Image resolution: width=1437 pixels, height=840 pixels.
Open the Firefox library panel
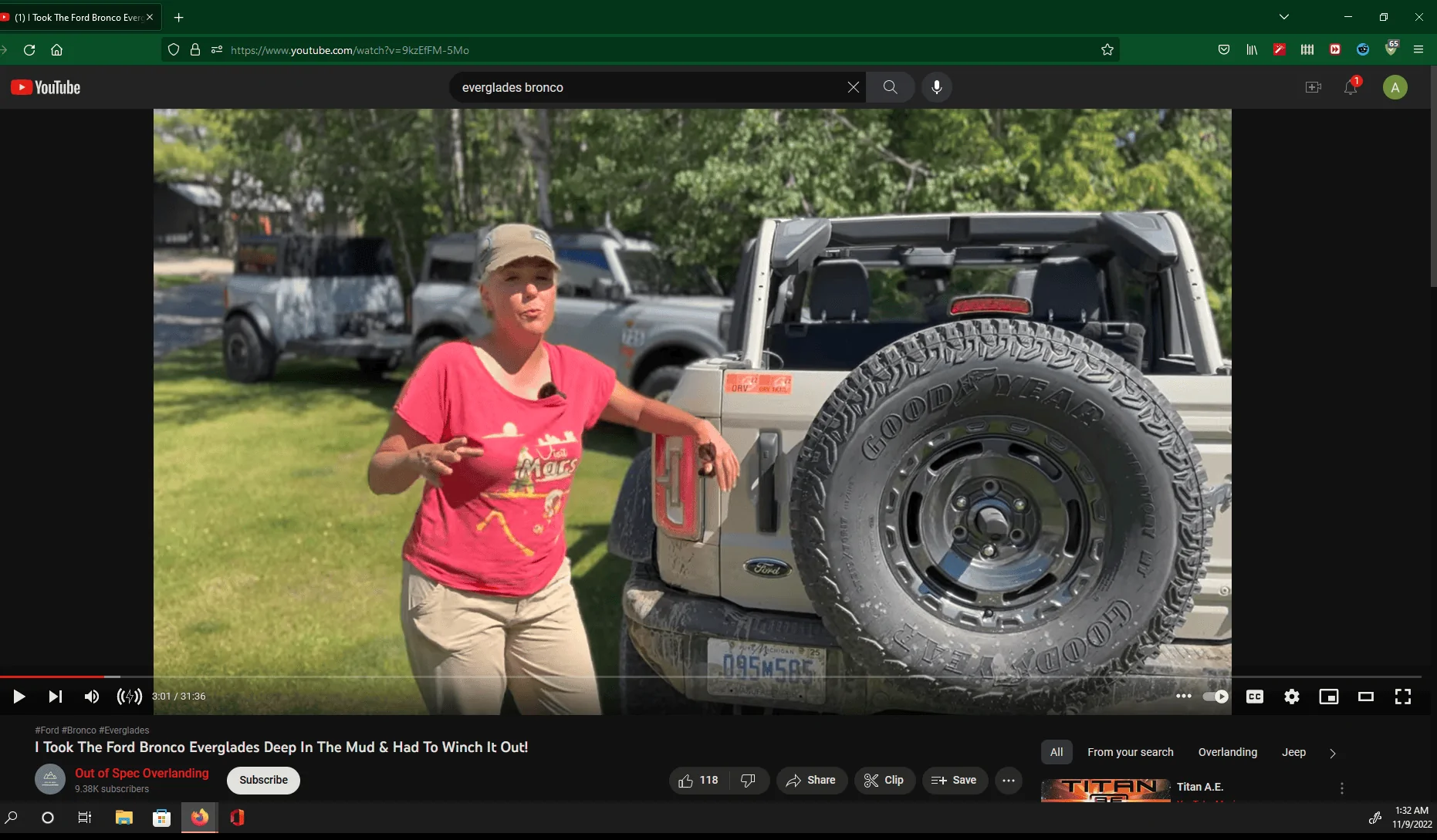[1252, 50]
